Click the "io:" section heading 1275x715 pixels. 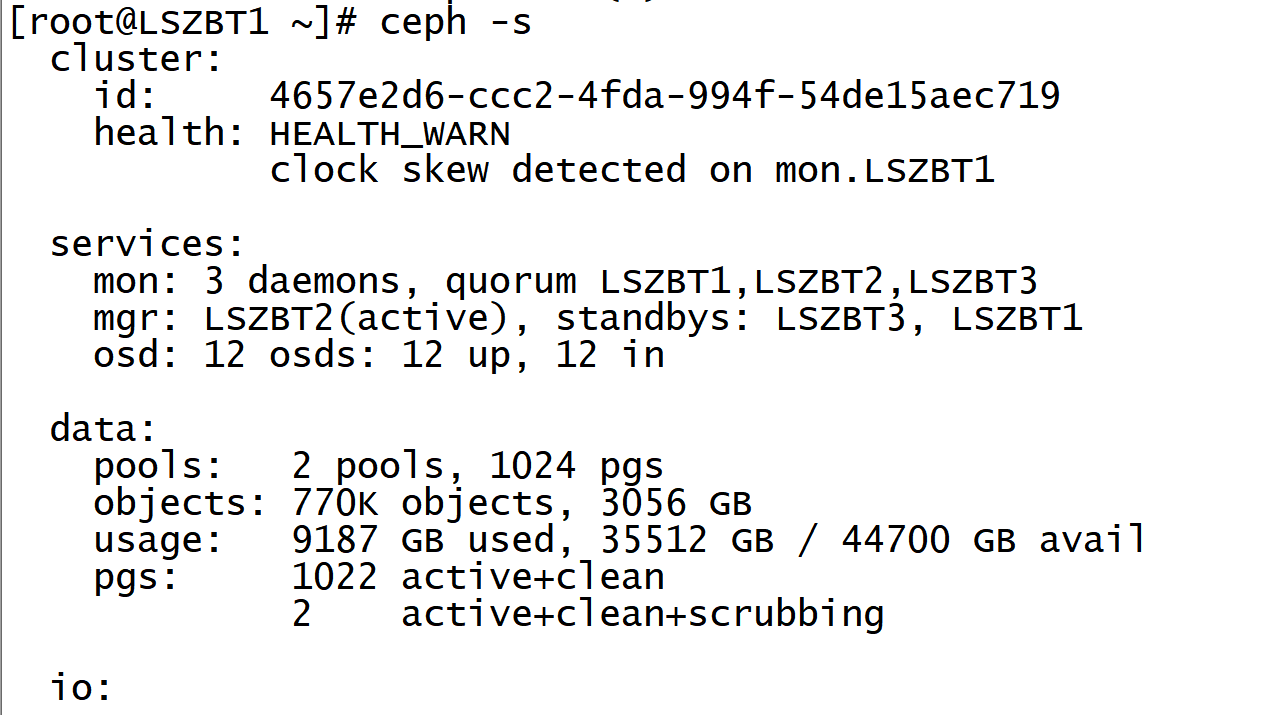[81, 688]
